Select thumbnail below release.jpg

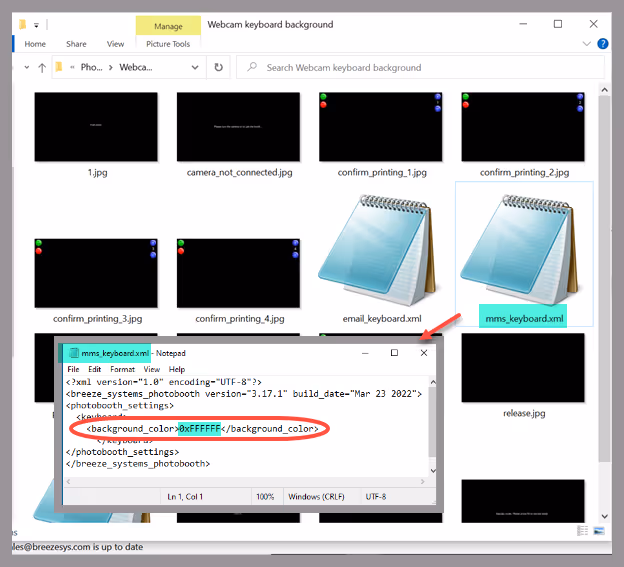(x=523, y=501)
